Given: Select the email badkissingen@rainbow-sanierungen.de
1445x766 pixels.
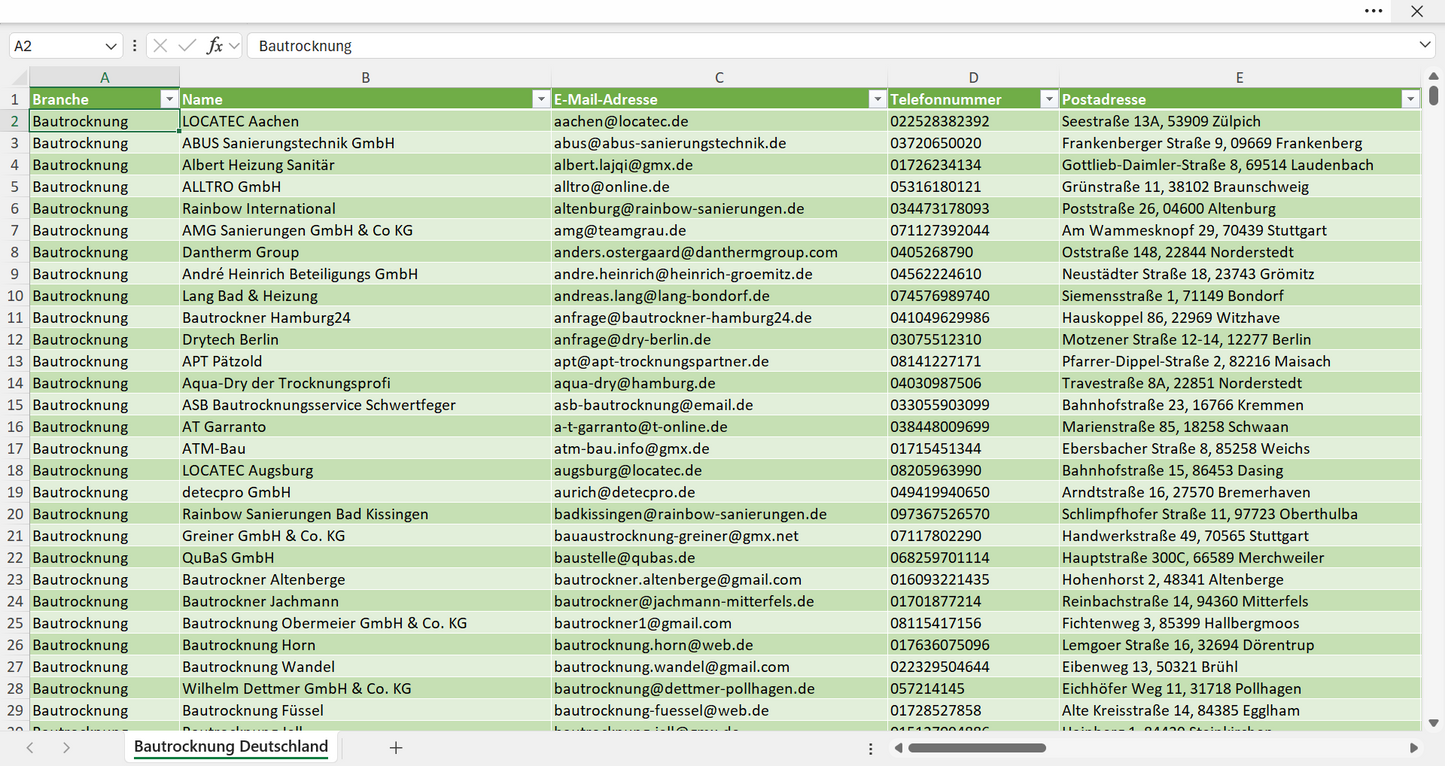Looking at the screenshot, I should tap(720, 514).
